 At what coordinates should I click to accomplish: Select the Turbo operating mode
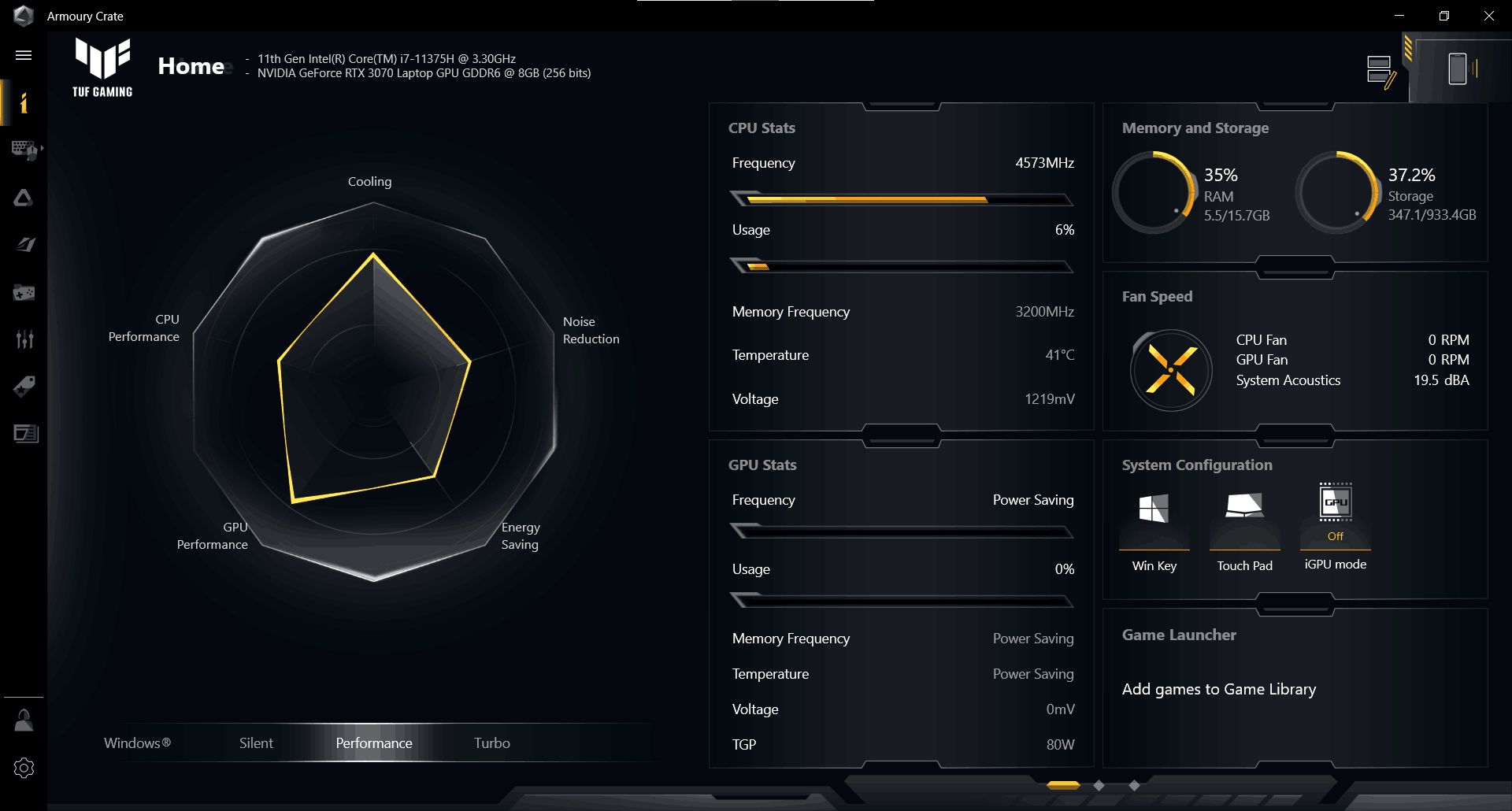pos(491,743)
